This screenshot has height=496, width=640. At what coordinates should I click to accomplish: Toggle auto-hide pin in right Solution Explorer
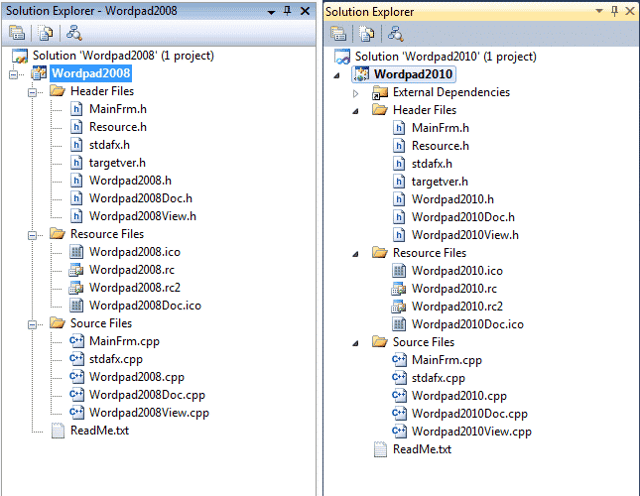[615, 11]
